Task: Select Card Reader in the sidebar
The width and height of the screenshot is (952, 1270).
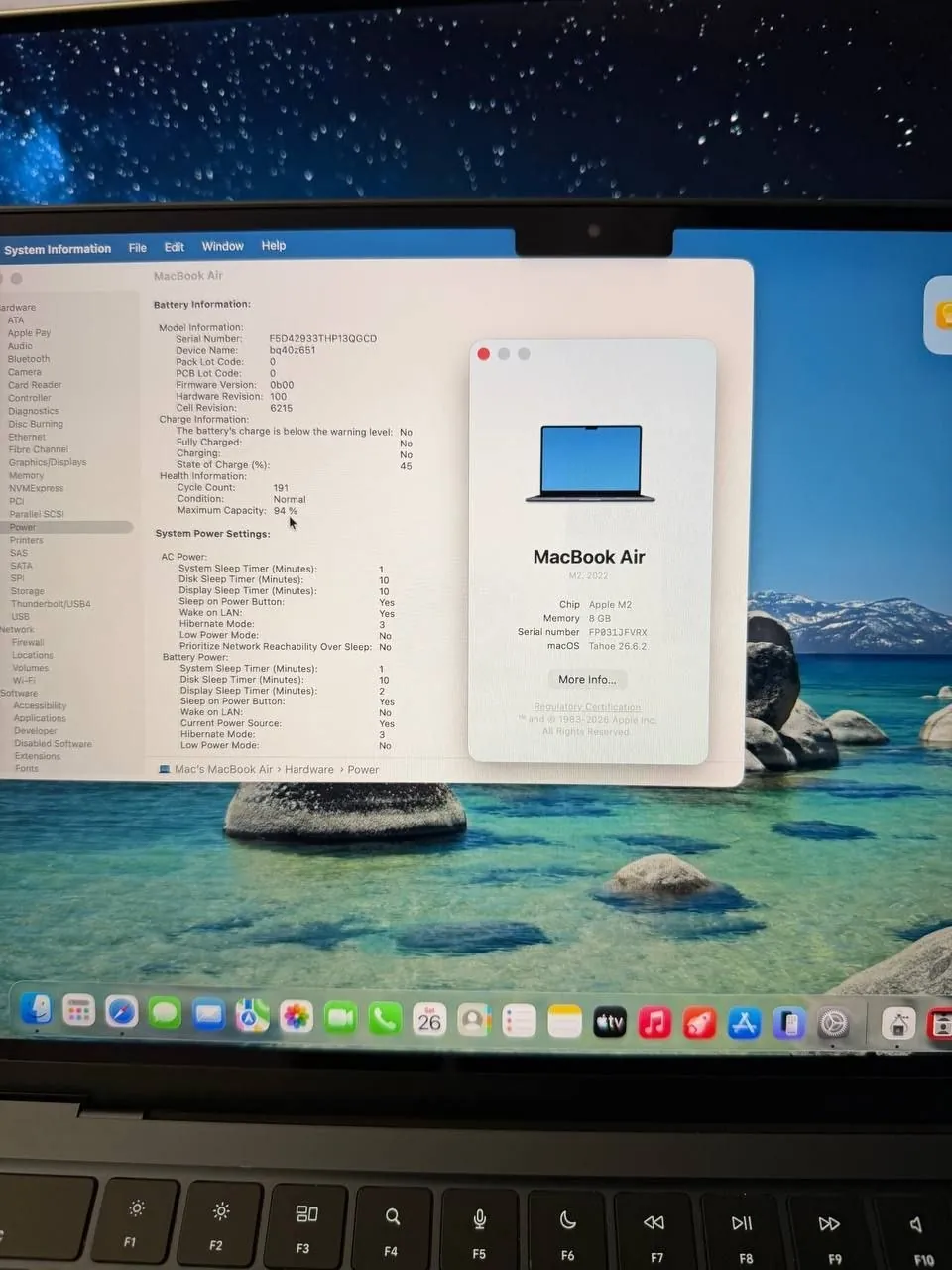Action: (35, 385)
